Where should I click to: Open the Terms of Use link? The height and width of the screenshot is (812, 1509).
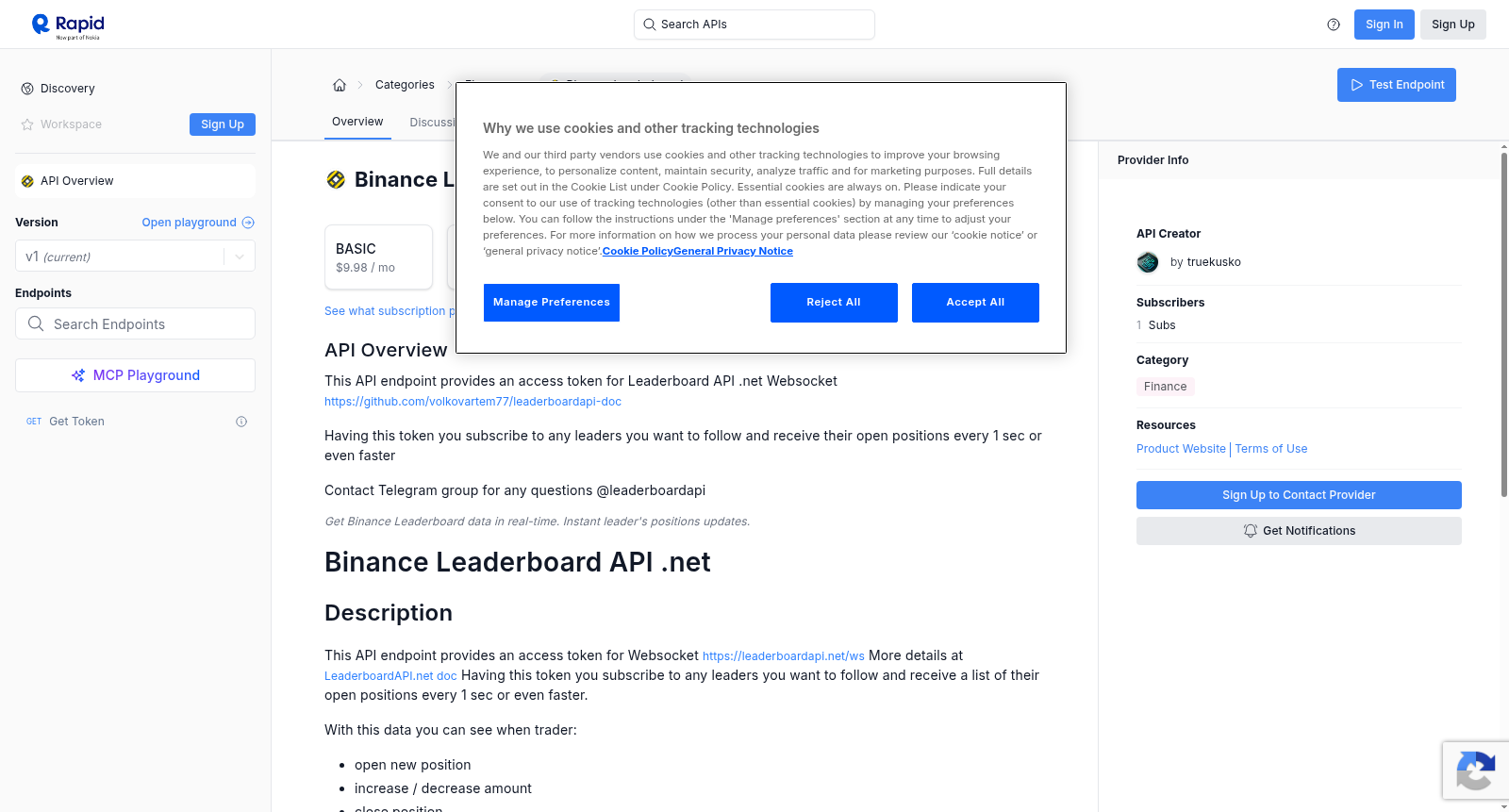tap(1271, 449)
